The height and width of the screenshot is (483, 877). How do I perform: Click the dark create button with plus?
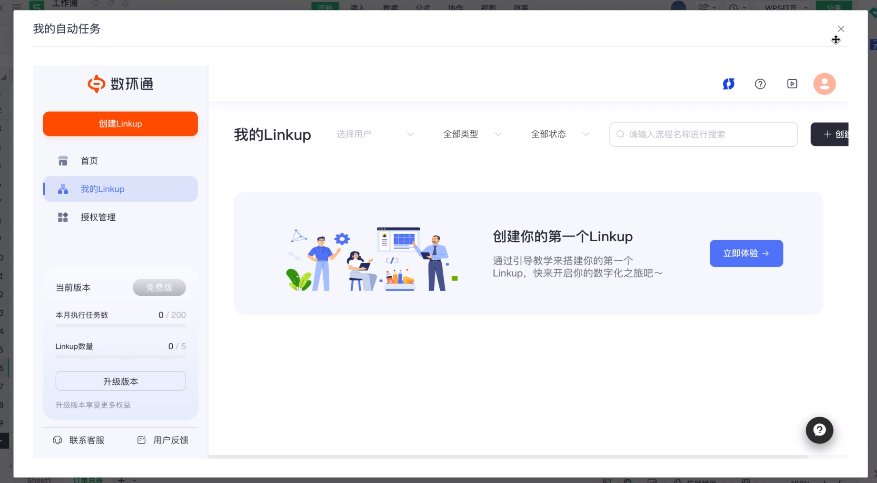click(x=829, y=134)
